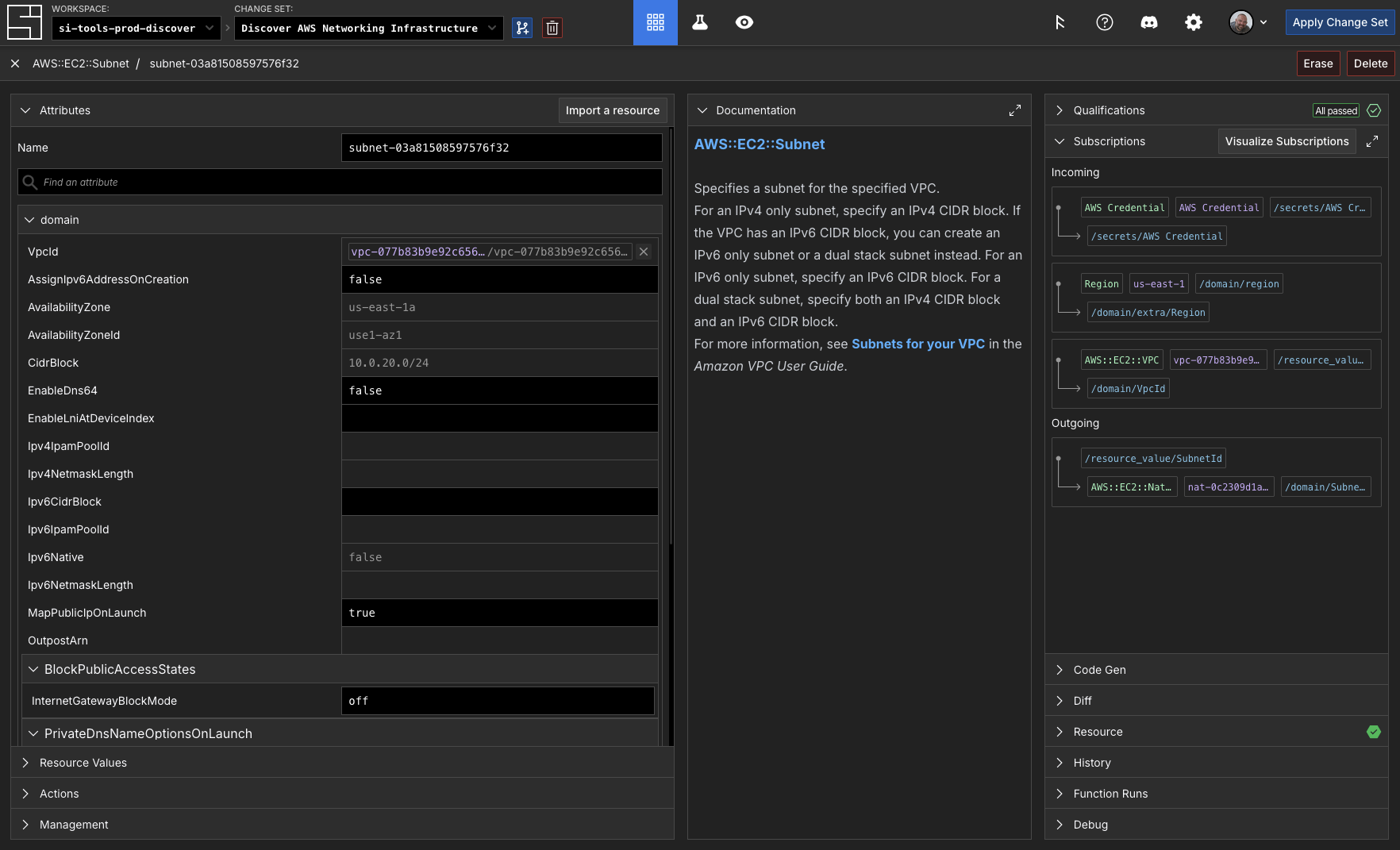
Task: Open the grid view of components
Action: pyautogui.click(x=655, y=22)
